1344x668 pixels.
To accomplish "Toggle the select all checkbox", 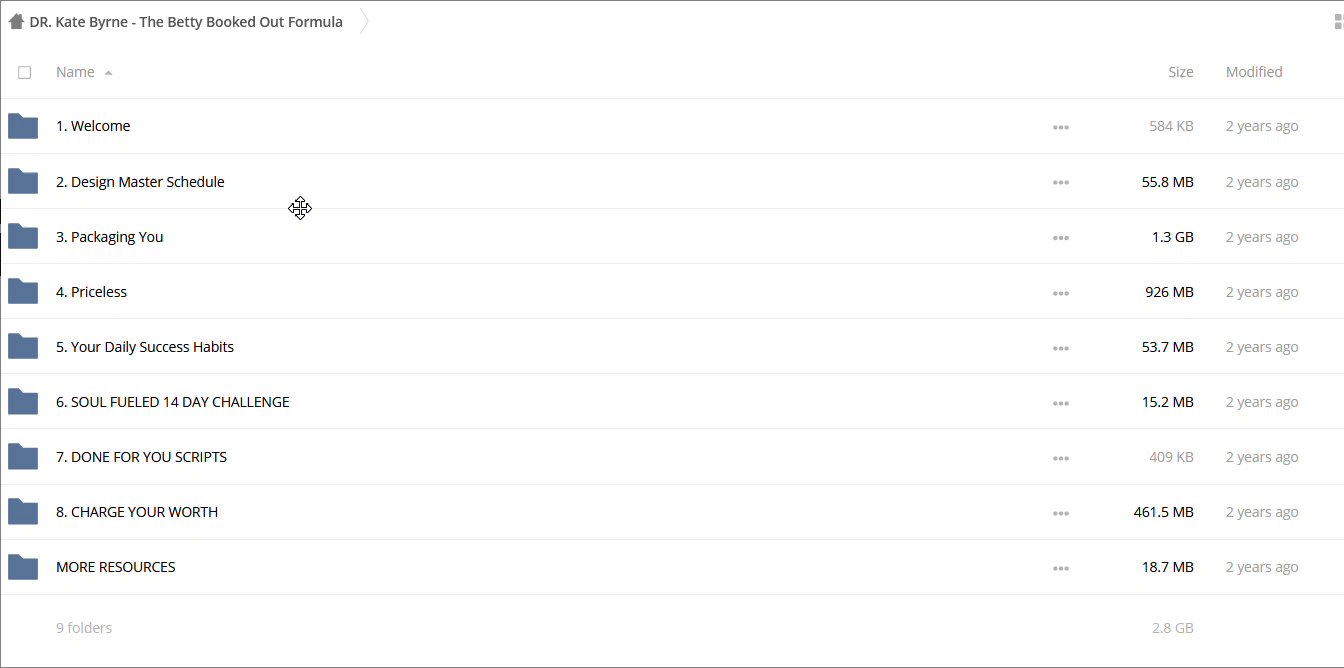I will pyautogui.click(x=25, y=72).
